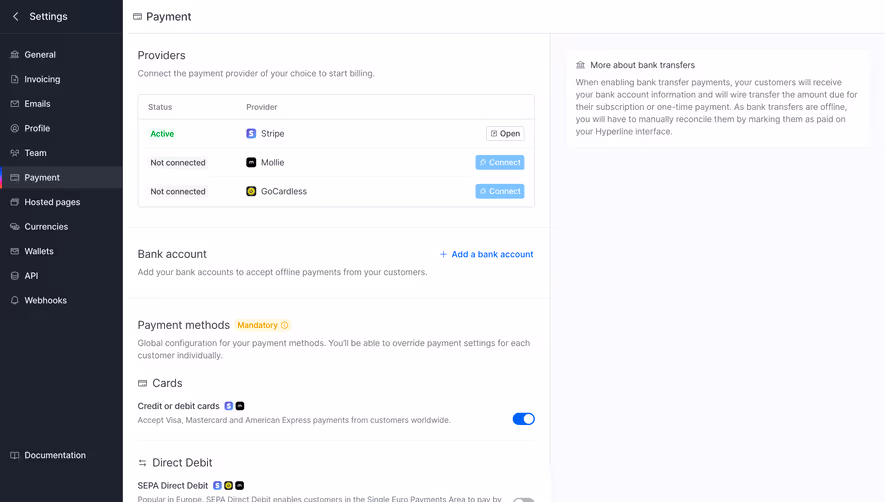Open the Documentation link
Image resolution: width=885 pixels, height=502 pixels.
pos(55,455)
